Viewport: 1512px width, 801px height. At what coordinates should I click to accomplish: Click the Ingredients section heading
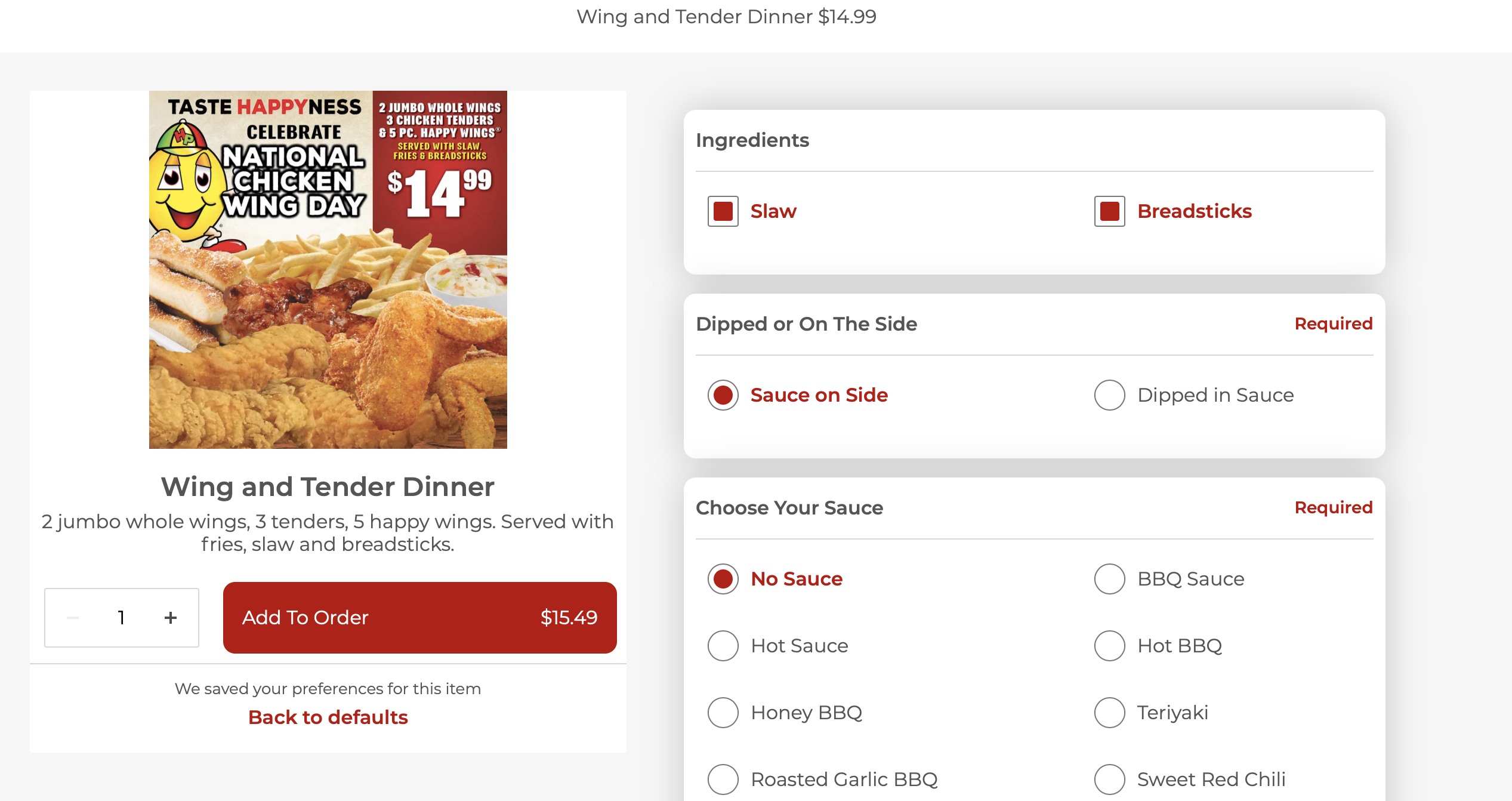coord(752,140)
